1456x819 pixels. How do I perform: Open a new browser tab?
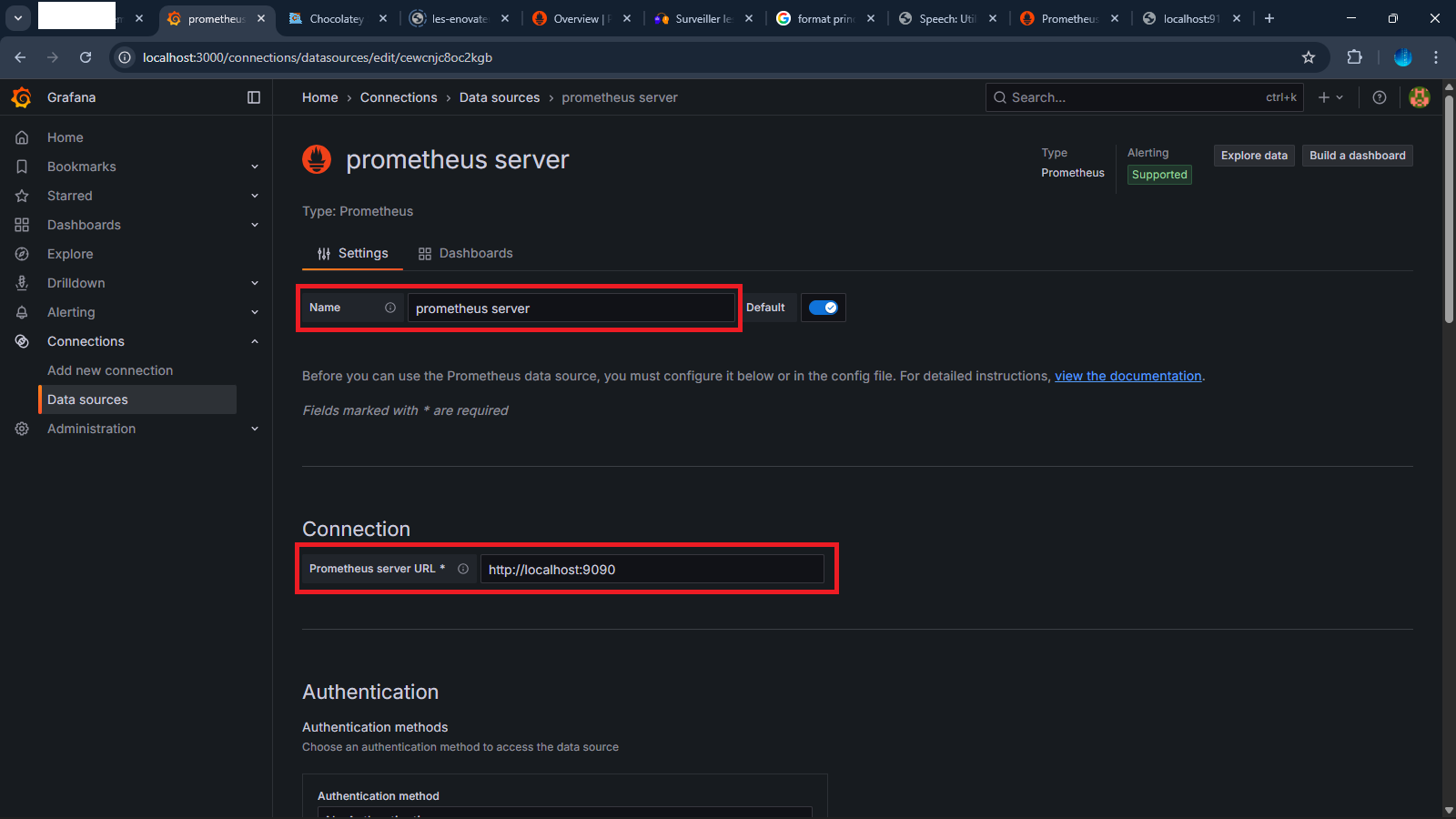coord(1269,18)
